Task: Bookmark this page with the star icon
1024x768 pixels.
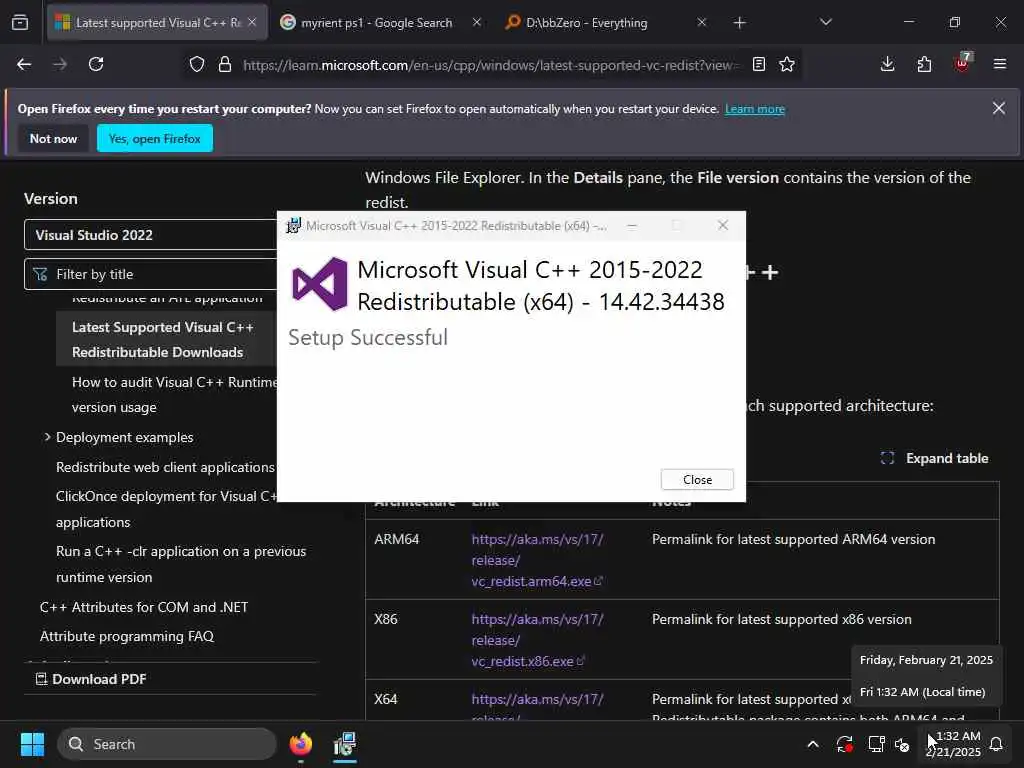Action: 787,64
